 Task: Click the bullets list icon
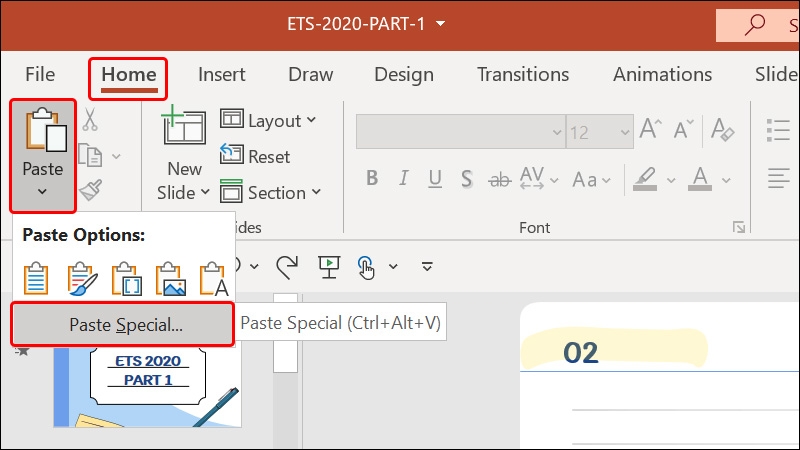778,130
